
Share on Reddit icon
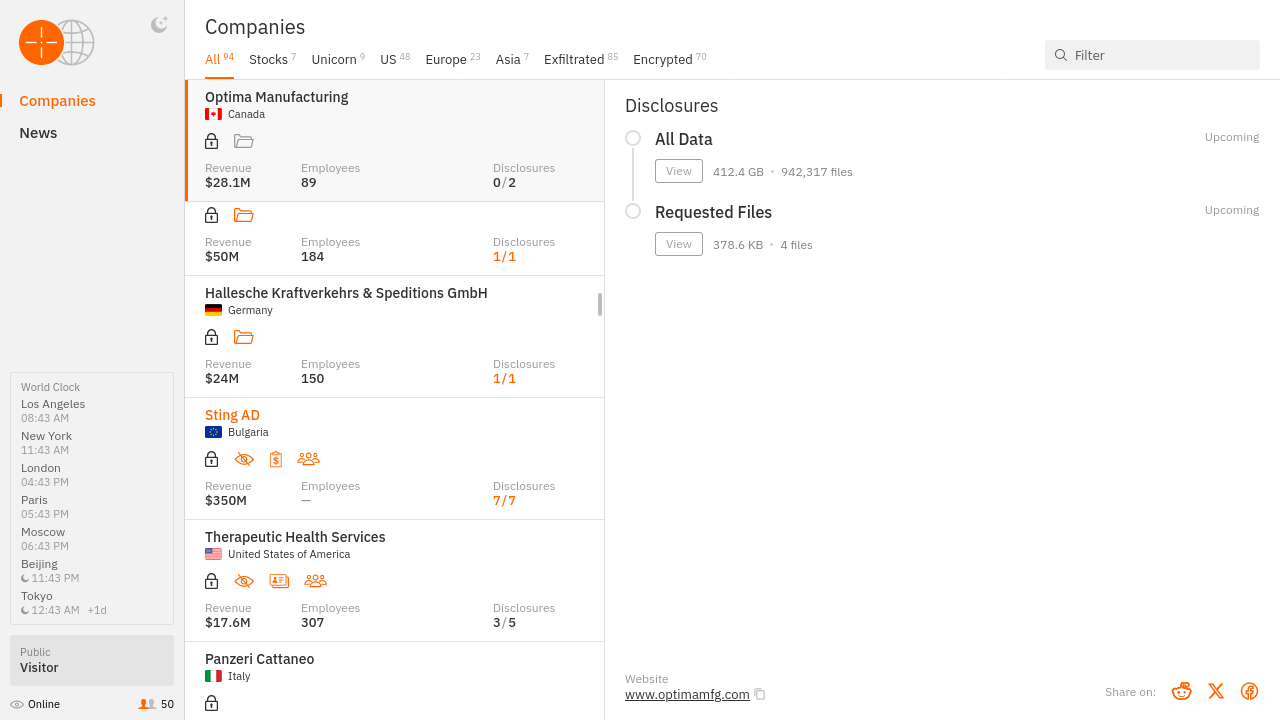(1181, 691)
